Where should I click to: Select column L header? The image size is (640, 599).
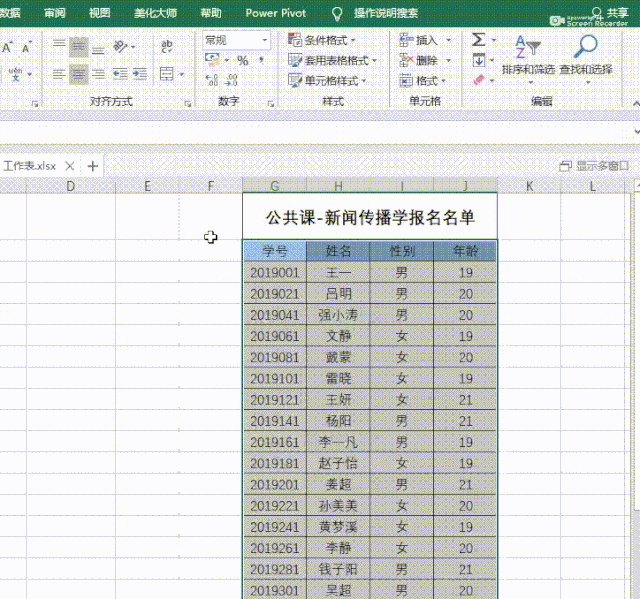pyautogui.click(x=592, y=186)
